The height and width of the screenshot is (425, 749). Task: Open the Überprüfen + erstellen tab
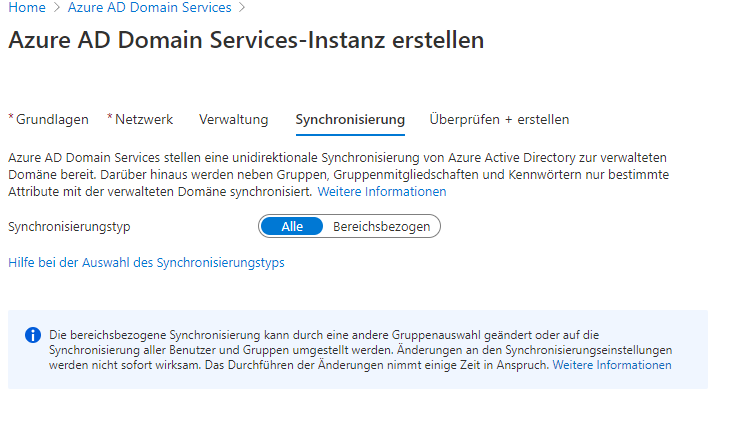(499, 120)
